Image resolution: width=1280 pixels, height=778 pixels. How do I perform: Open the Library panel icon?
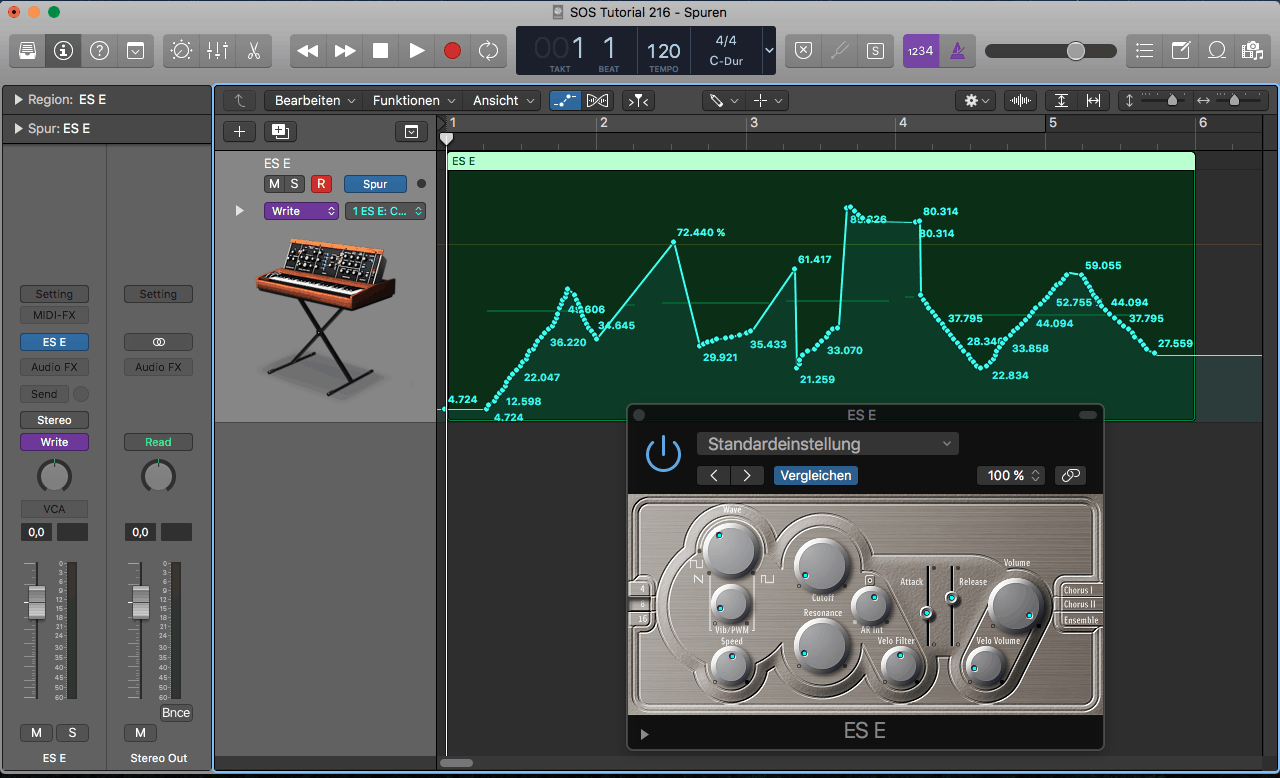(x=28, y=50)
